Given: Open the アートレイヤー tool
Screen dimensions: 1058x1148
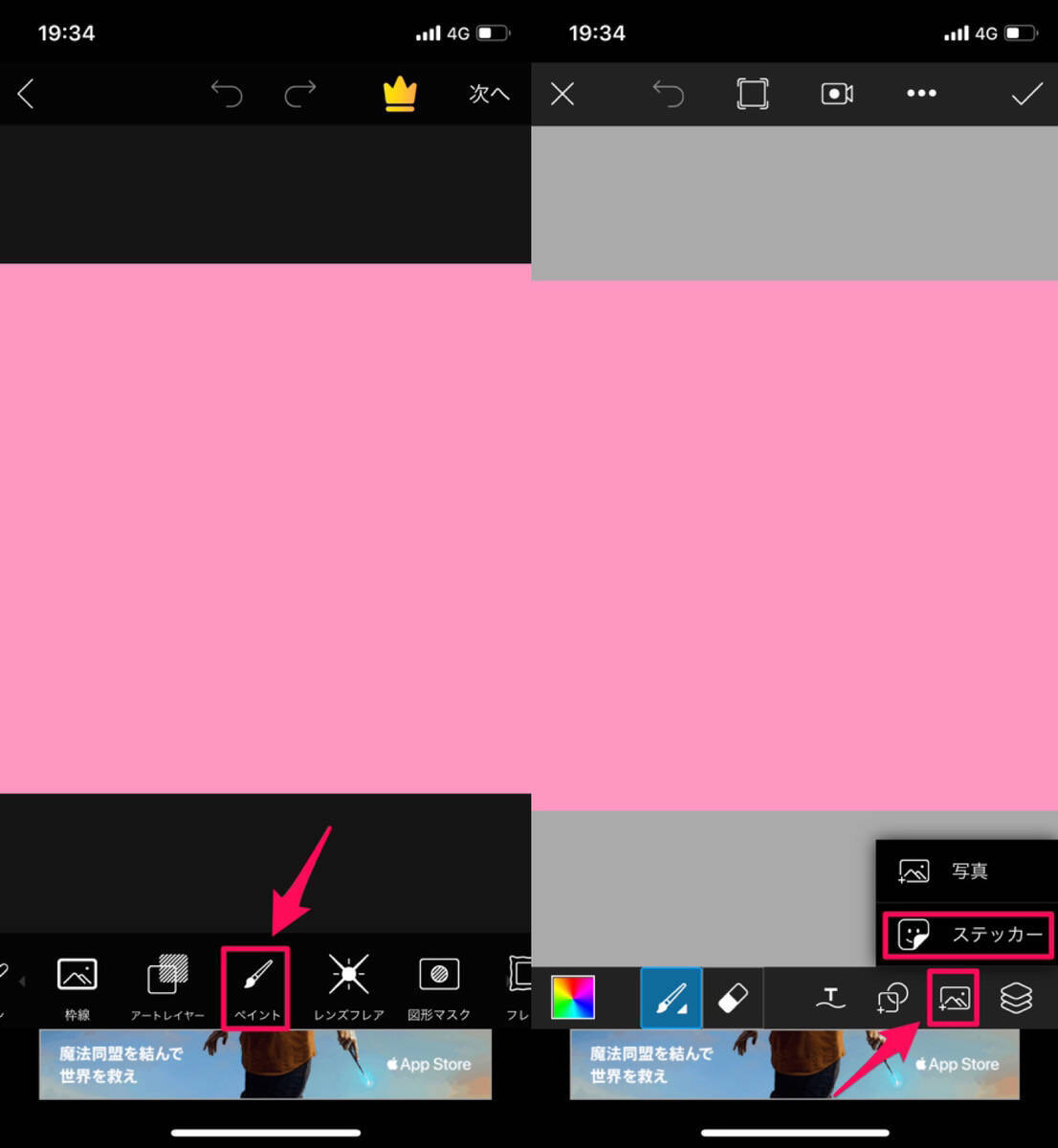Looking at the screenshot, I should coord(167,988).
